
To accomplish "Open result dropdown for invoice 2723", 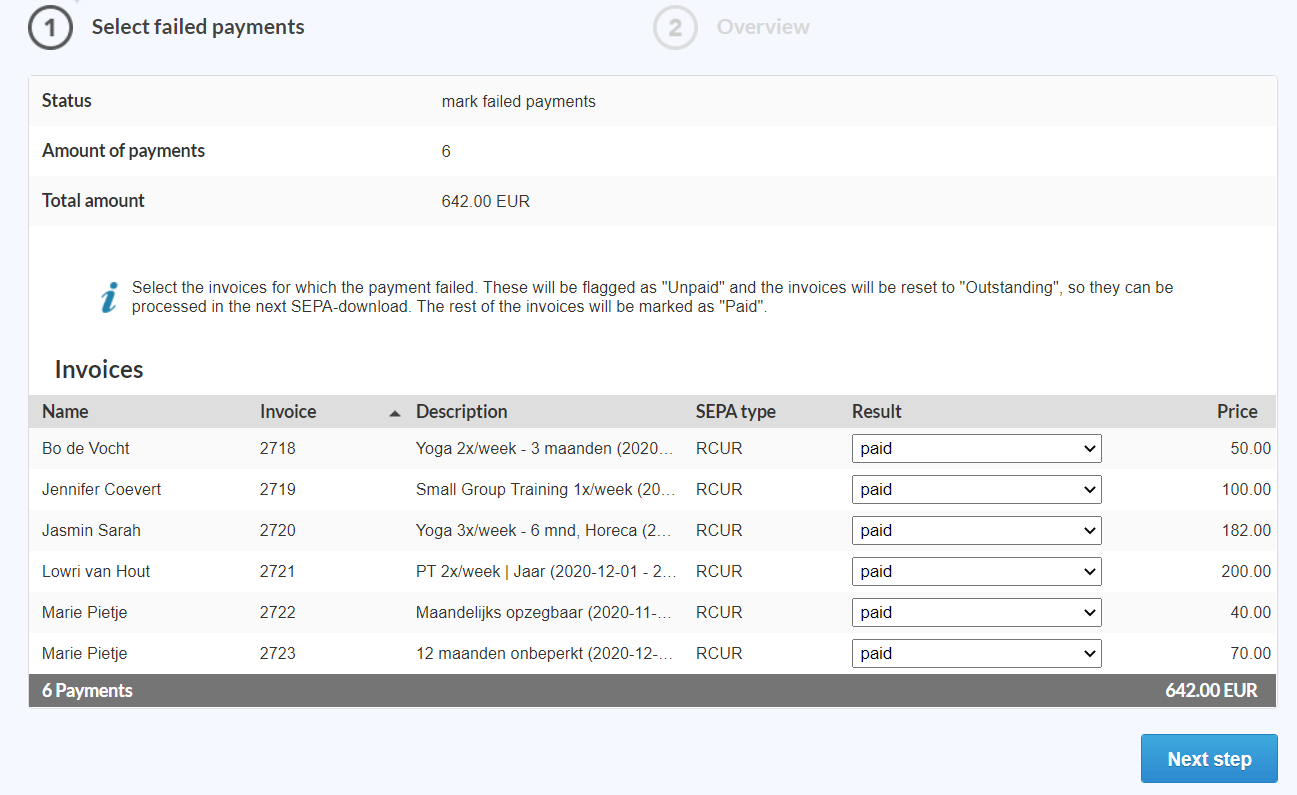I will (x=975, y=654).
